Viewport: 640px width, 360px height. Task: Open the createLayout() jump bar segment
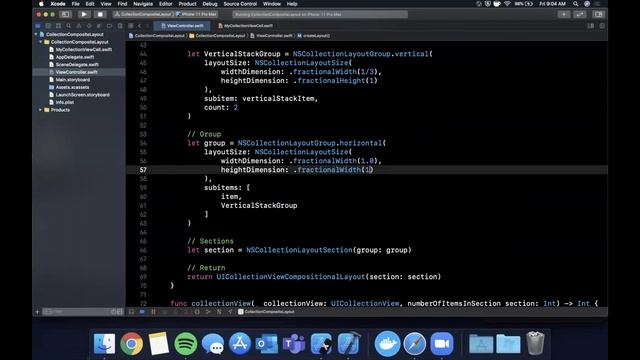tap(313, 36)
